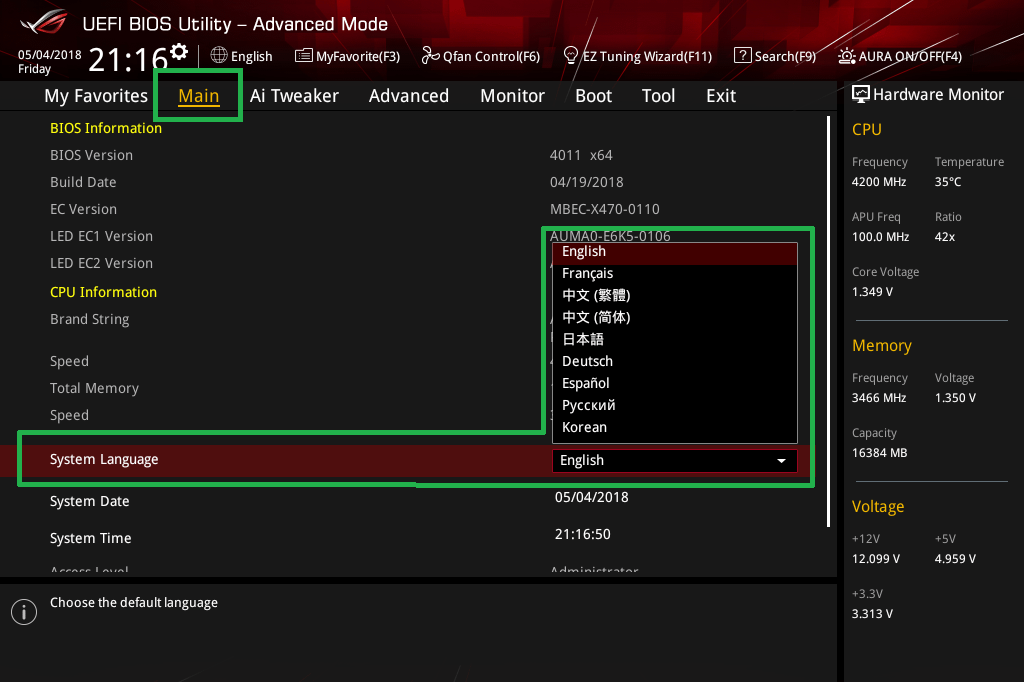This screenshot has height=682, width=1024.
Task: Open Qfan Control fan icon
Action: click(430, 56)
